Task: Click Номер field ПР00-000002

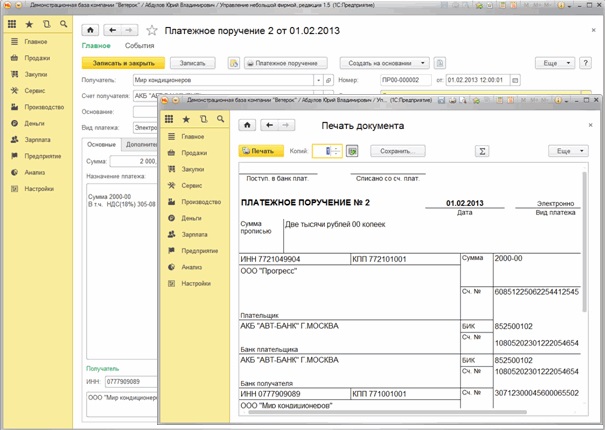Action: (x=406, y=80)
